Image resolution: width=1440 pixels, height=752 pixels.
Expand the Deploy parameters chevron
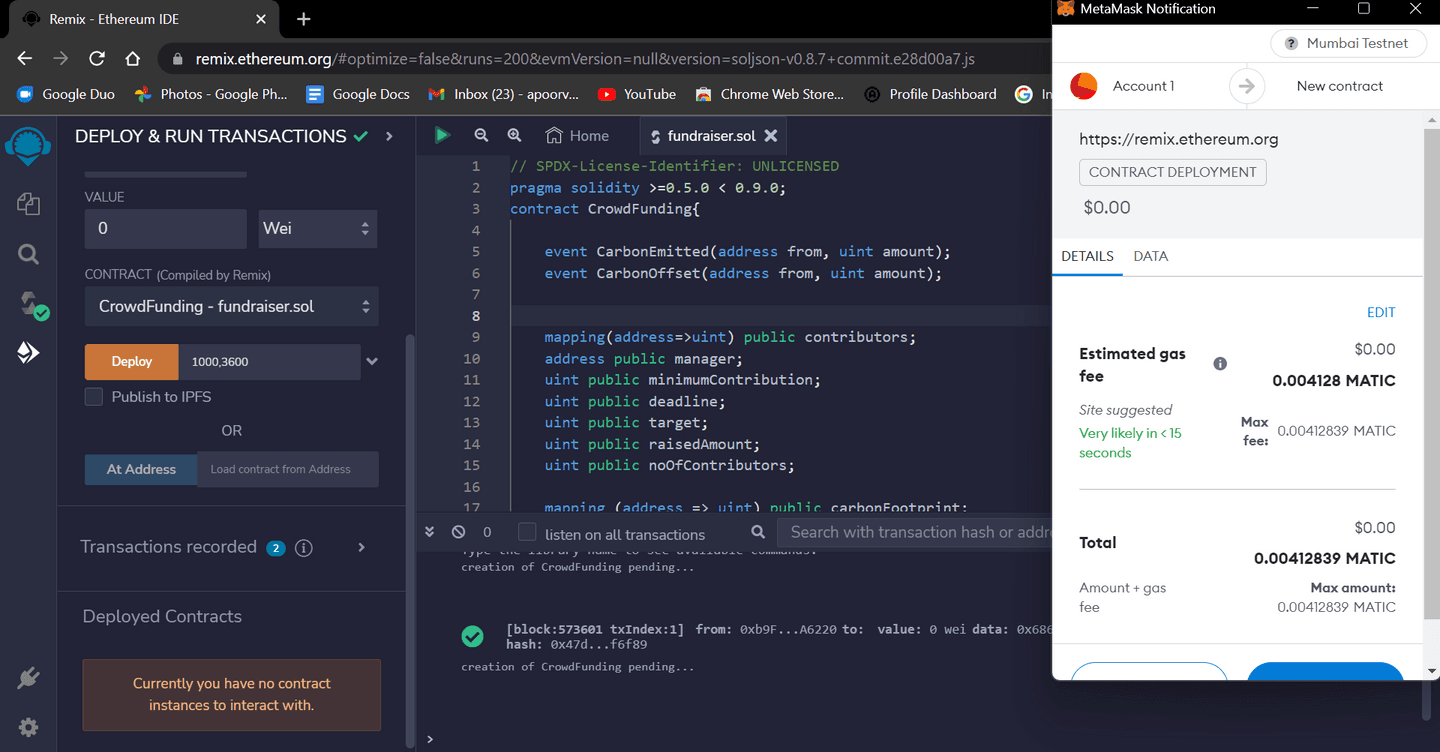click(372, 362)
